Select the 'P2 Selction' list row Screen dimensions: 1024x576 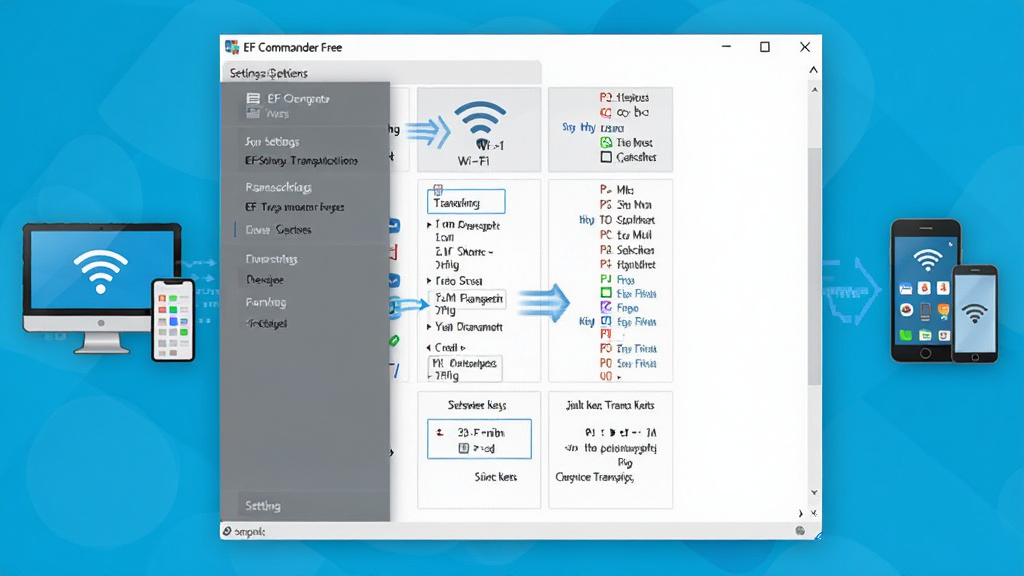(x=627, y=250)
